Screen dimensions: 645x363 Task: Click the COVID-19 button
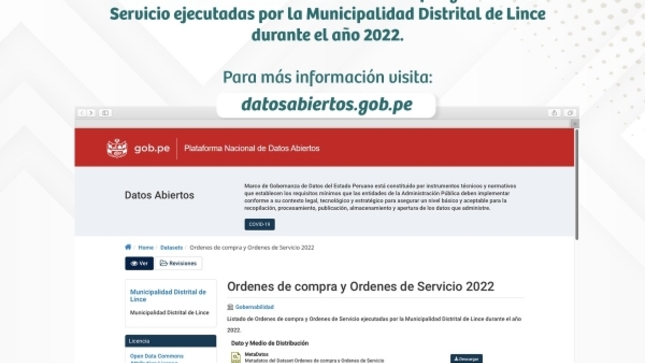click(x=260, y=224)
